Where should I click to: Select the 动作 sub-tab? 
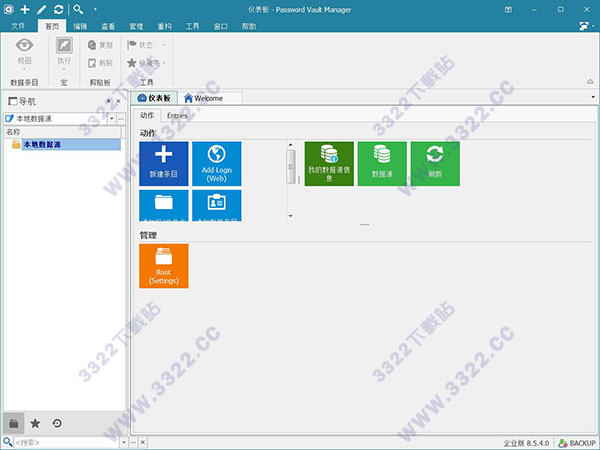[x=147, y=116]
